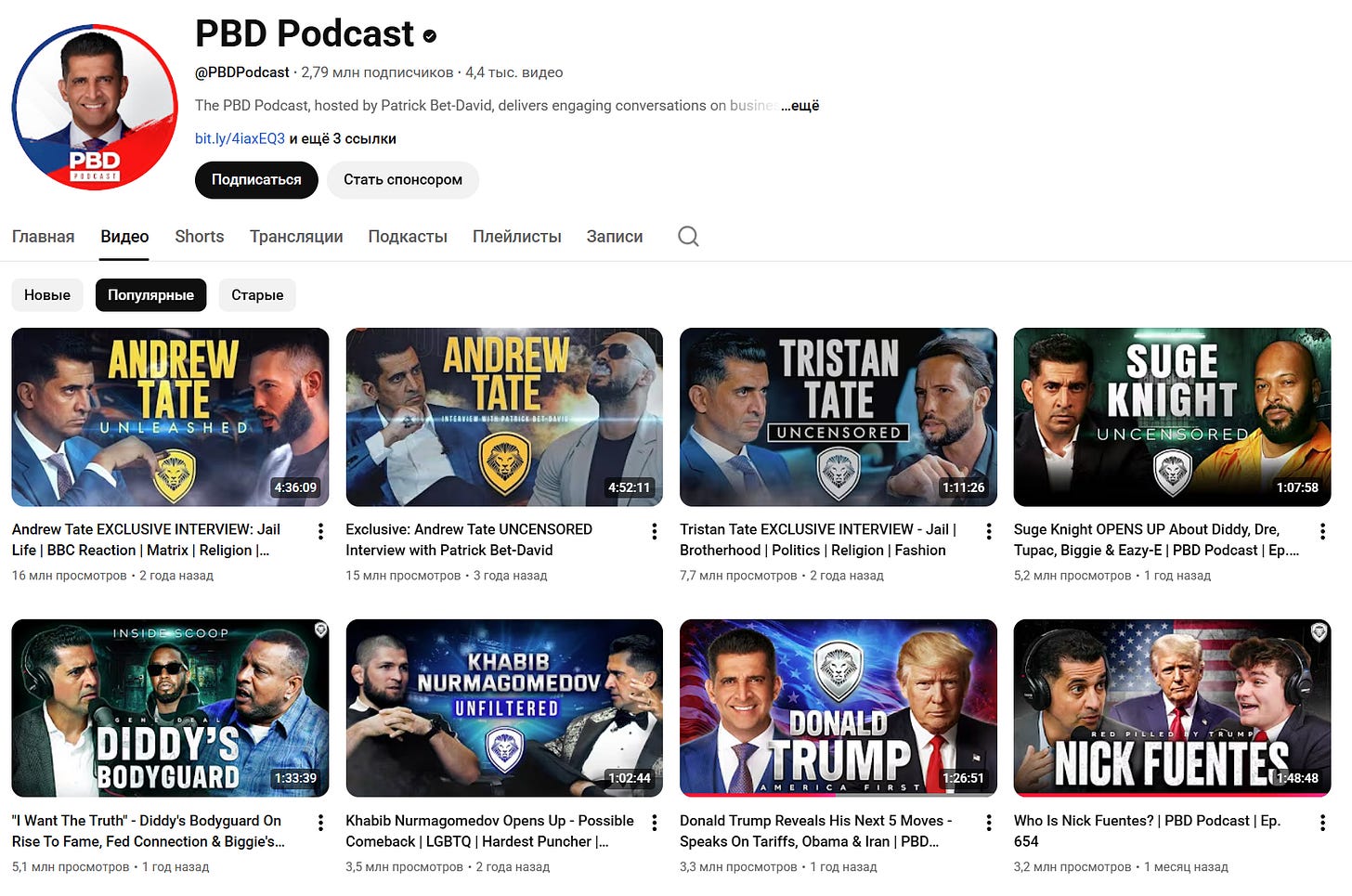Sort videos by Новые
This screenshot has height=896, width=1352.
point(47,295)
